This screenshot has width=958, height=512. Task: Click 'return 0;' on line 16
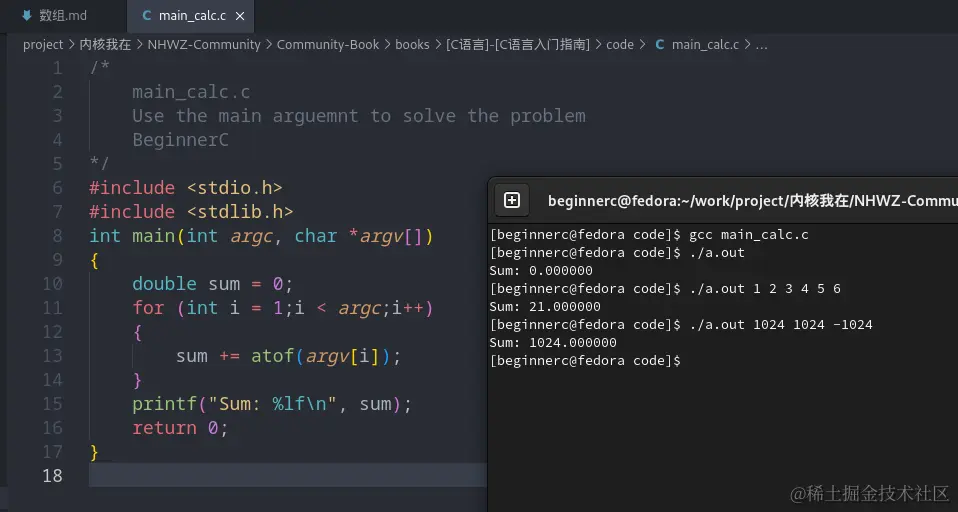point(180,428)
